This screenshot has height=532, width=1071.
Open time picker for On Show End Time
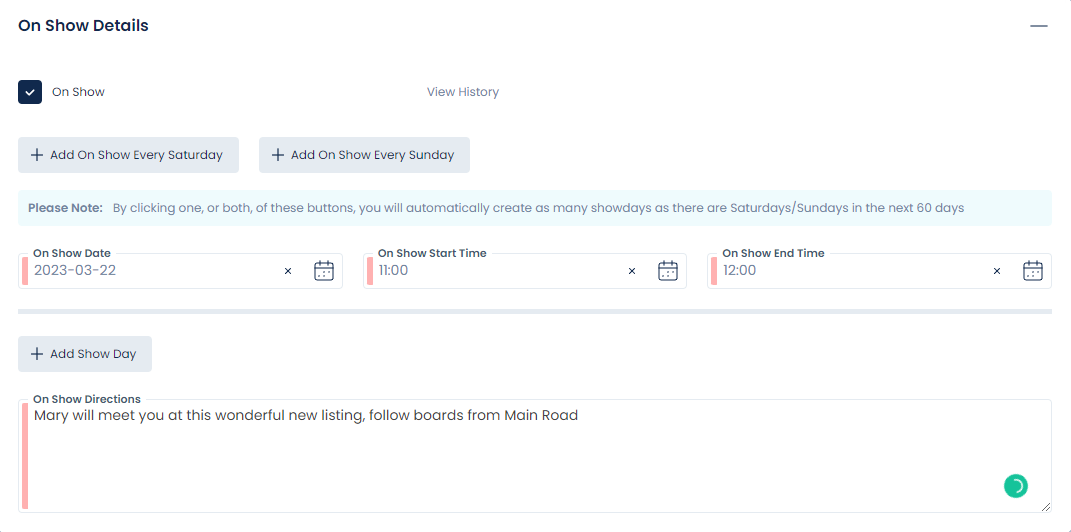(1033, 271)
